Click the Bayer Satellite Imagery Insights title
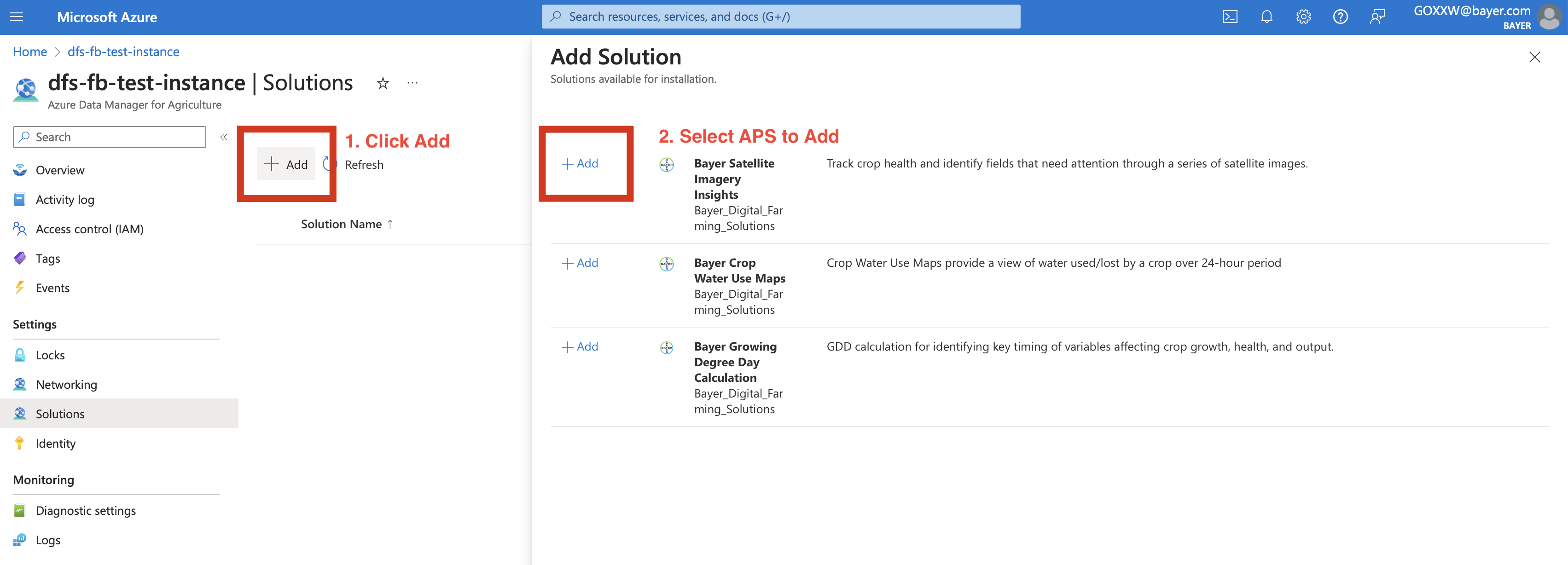 click(x=734, y=179)
